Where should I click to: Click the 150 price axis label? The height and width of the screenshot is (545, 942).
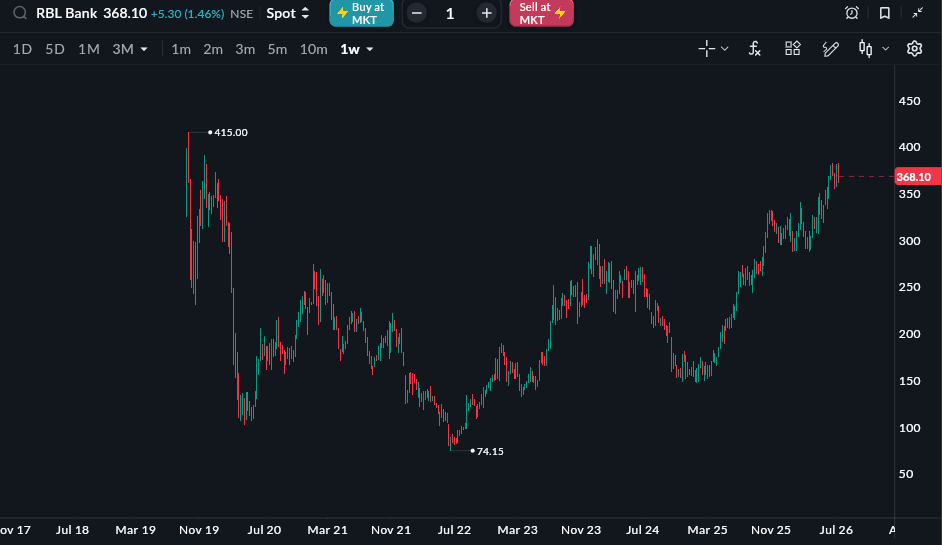910,381
